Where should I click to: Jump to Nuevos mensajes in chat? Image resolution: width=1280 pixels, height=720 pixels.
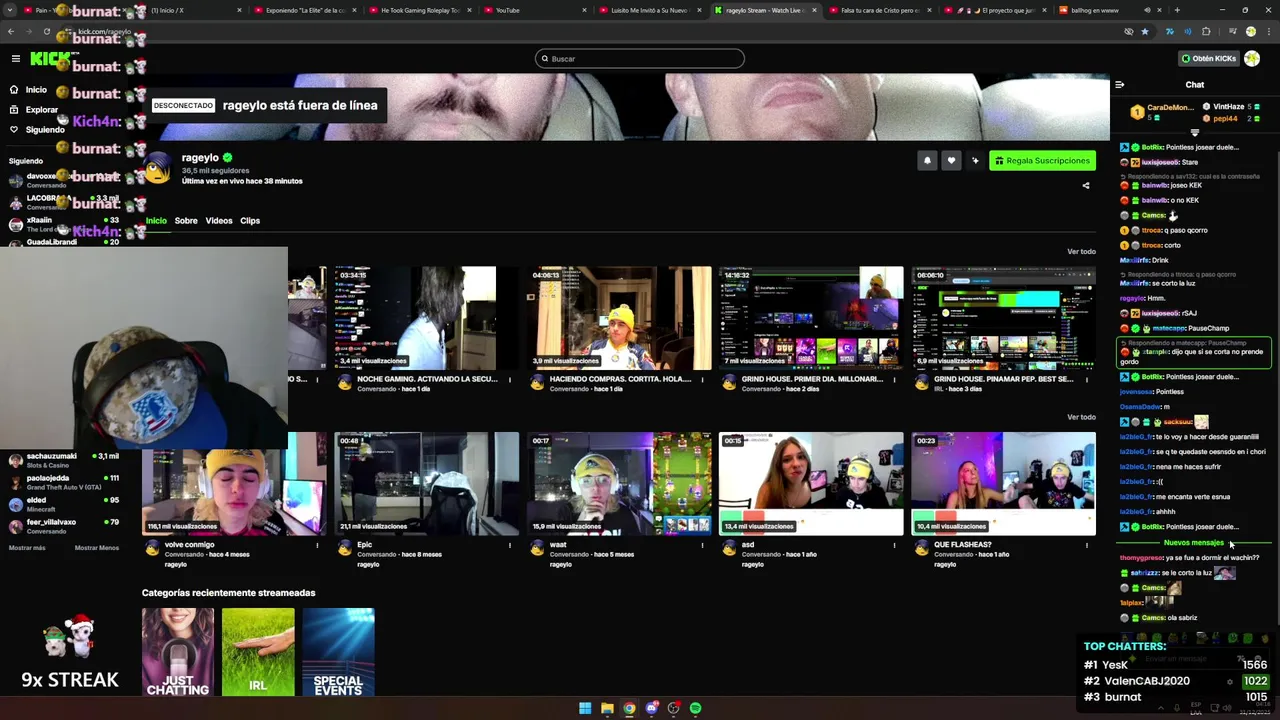click(1194, 543)
